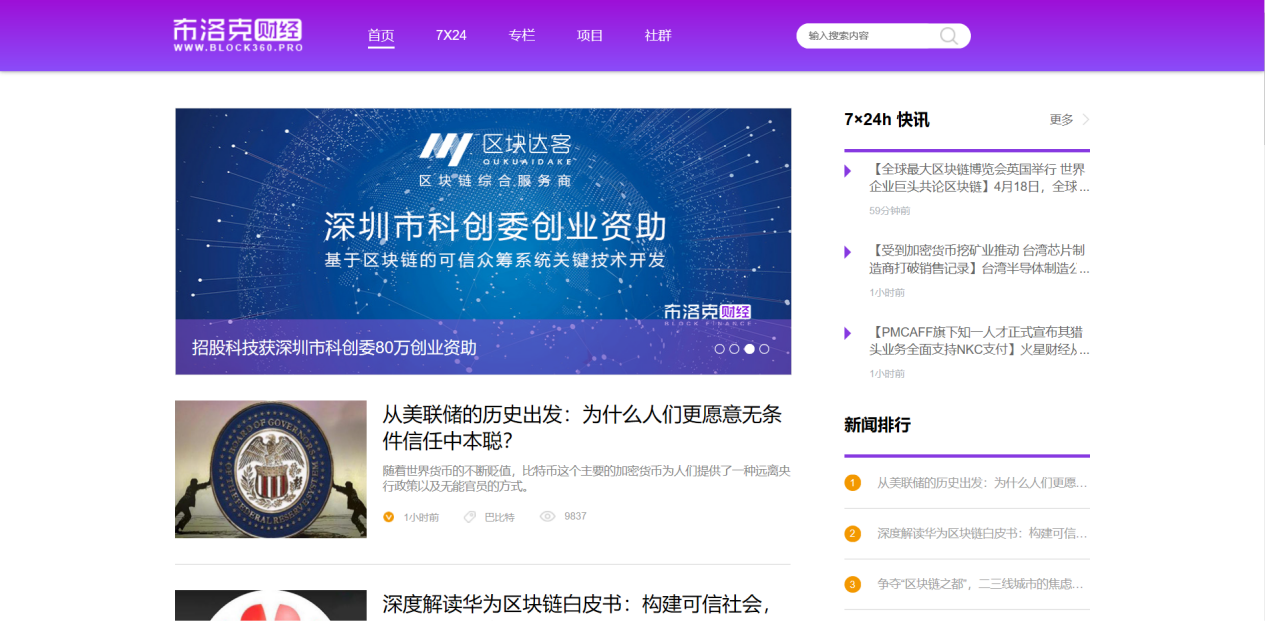Click rank badge 3 in 新闻排行

pos(852,584)
